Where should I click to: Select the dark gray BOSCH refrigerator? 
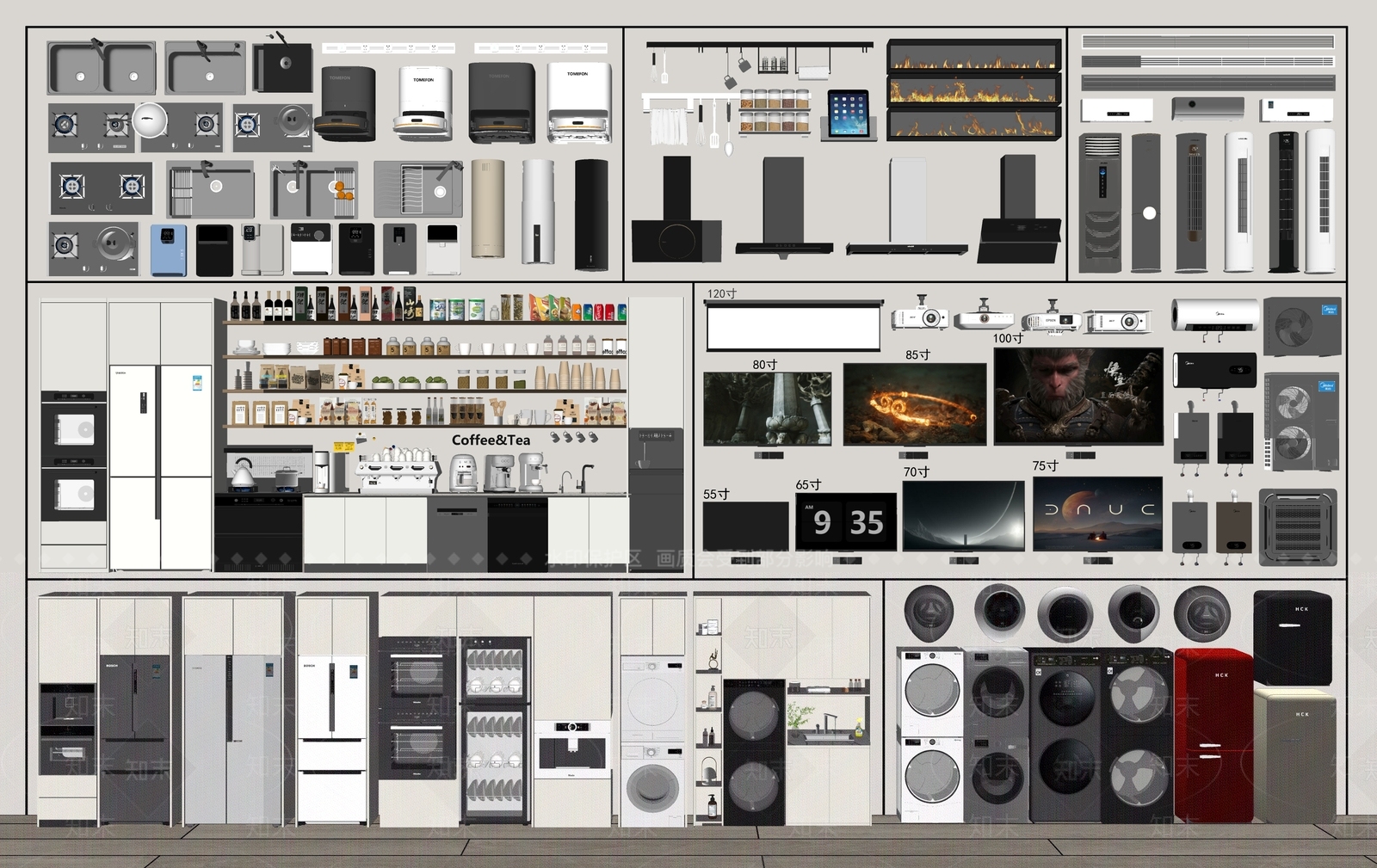click(134, 739)
